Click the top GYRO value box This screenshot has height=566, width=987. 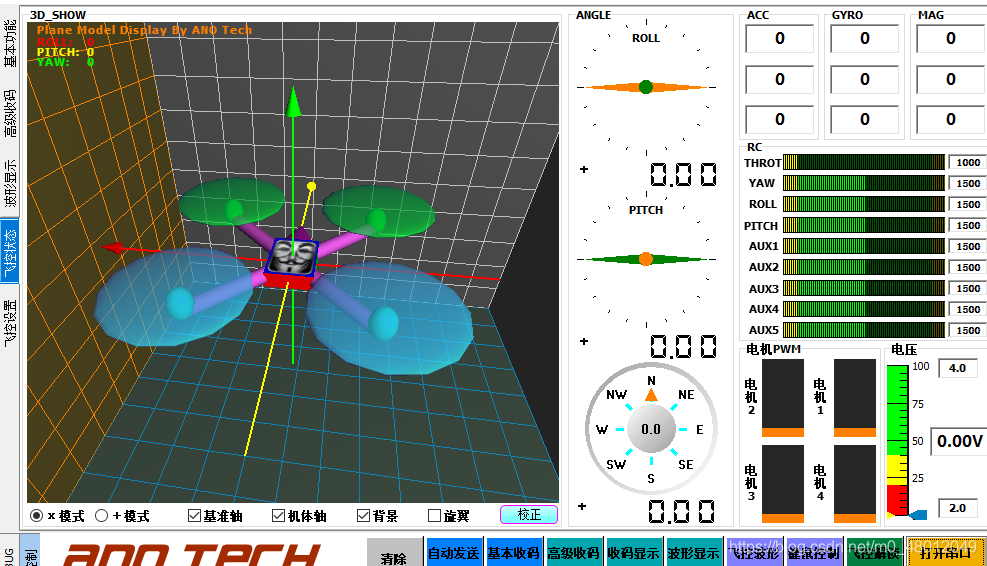point(865,39)
